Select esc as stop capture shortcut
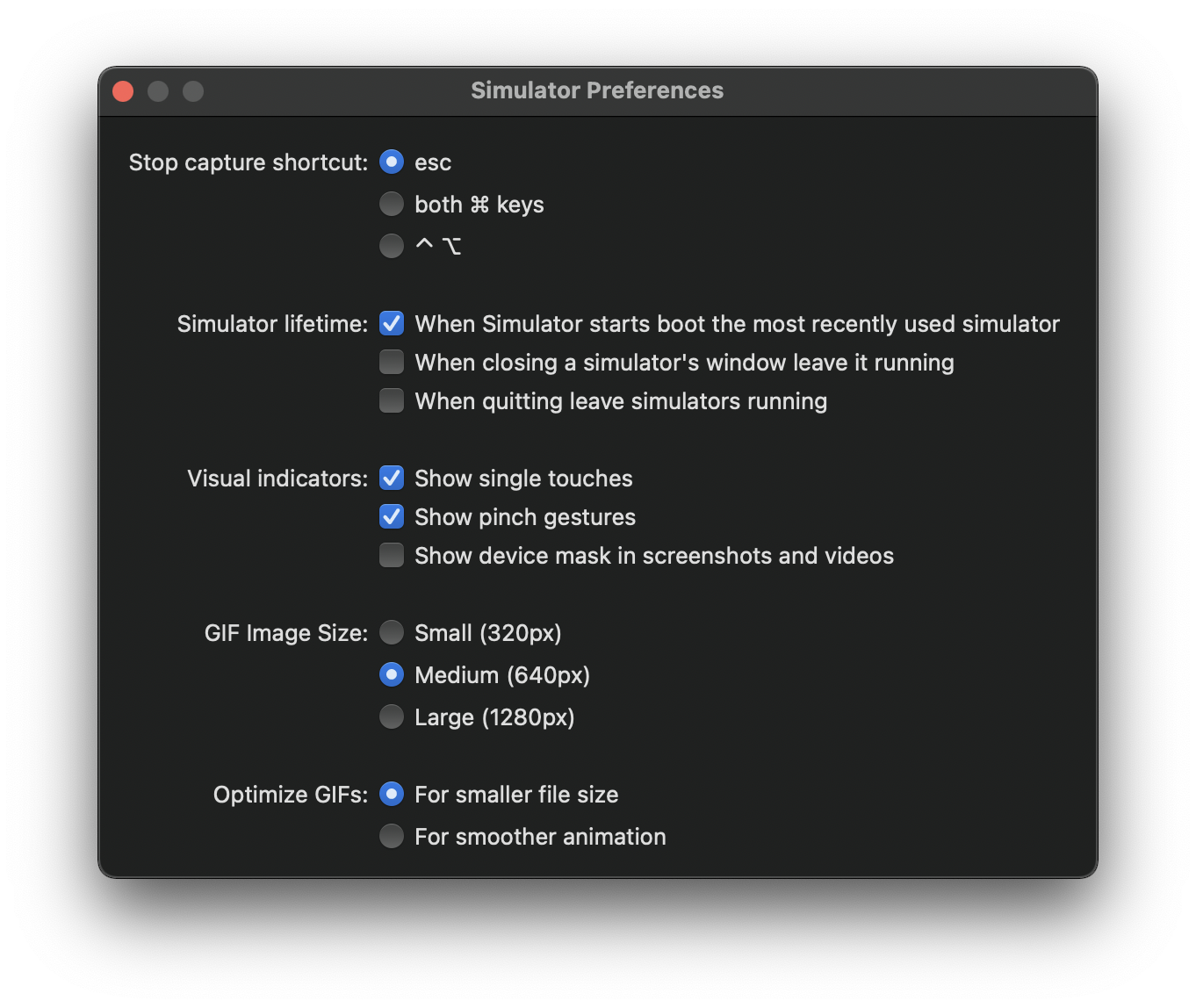The image size is (1196, 1008). pyautogui.click(x=392, y=162)
